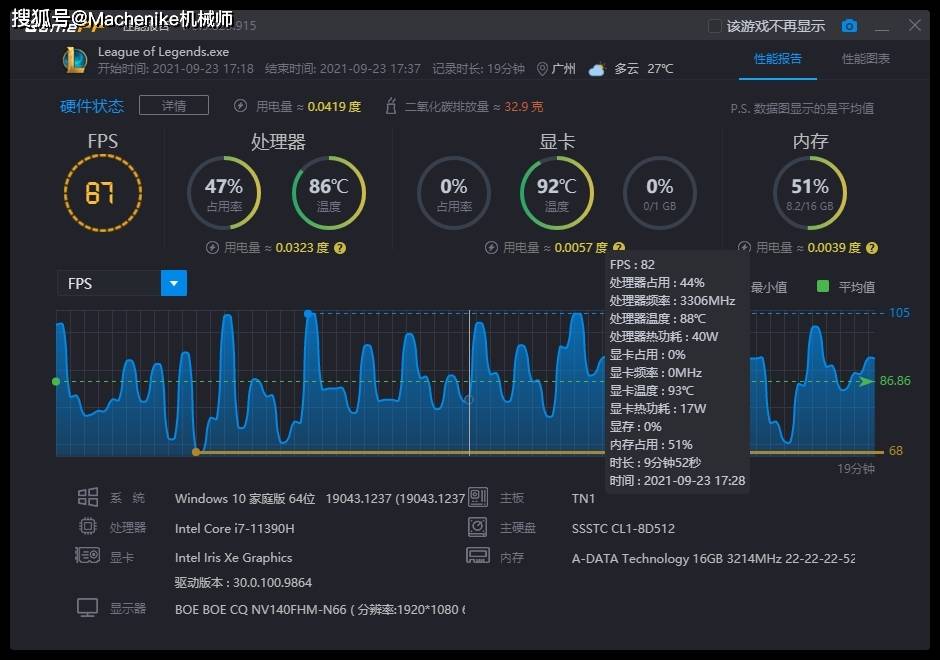Click the A-DATA Technology 16GB memory text
This screenshot has height=660, width=940.
point(713,559)
